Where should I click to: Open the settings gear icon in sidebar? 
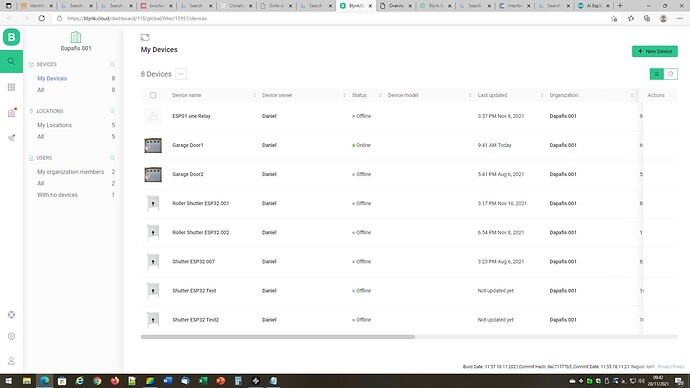[11, 337]
